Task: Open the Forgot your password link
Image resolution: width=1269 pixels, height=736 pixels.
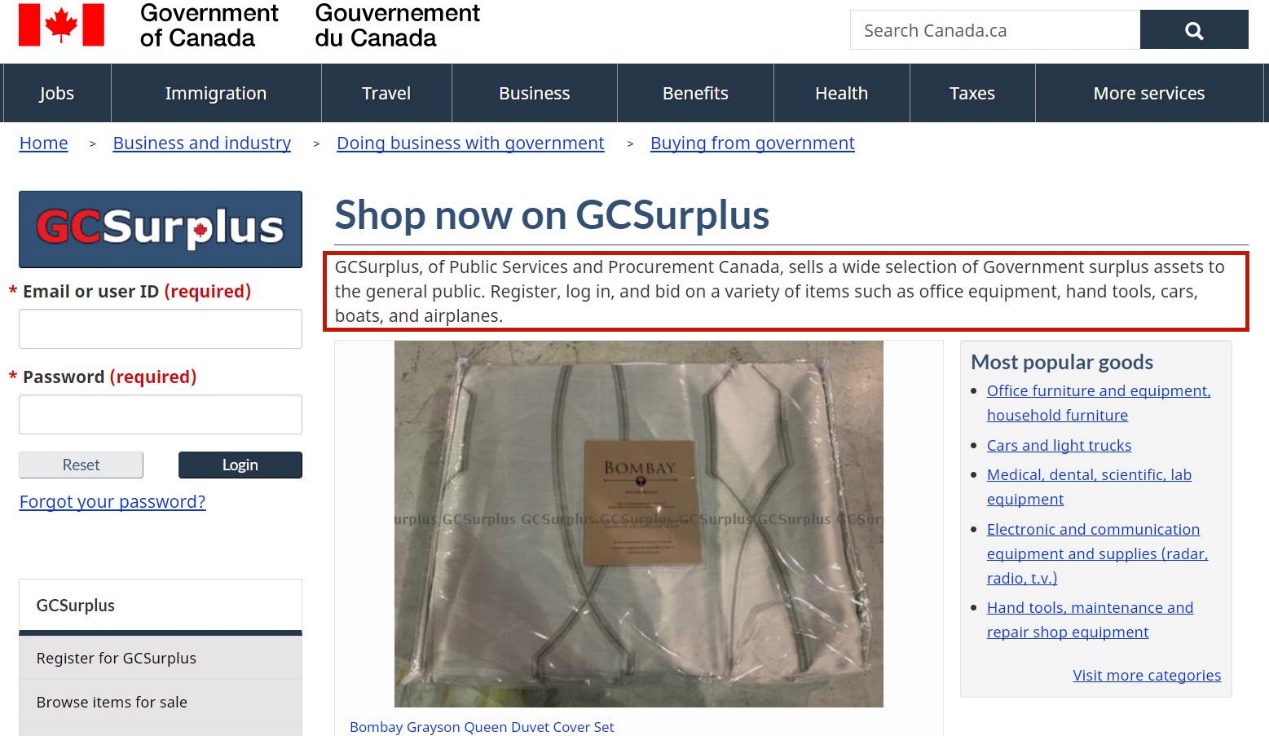Action: 112,502
